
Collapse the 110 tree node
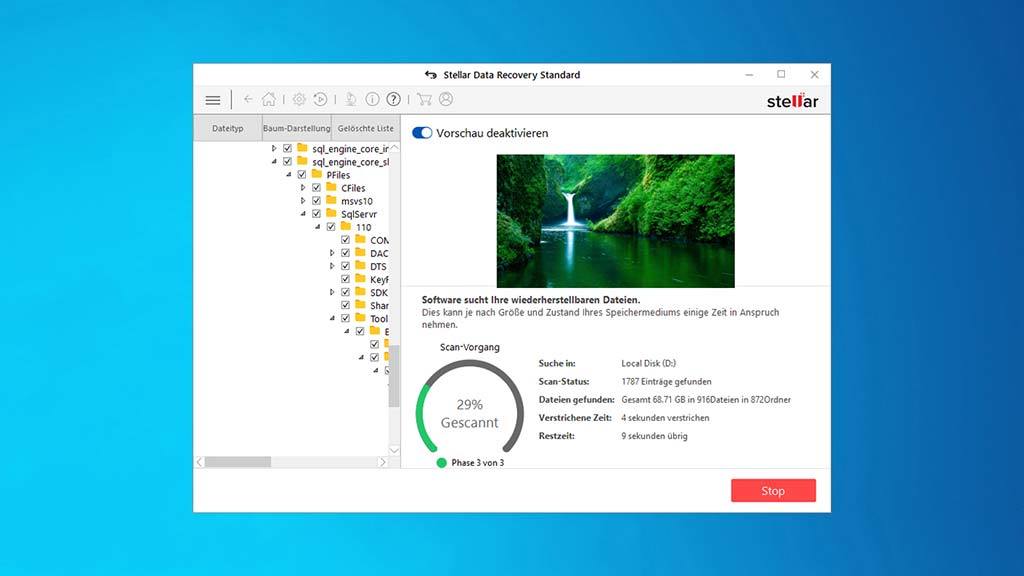(317, 227)
